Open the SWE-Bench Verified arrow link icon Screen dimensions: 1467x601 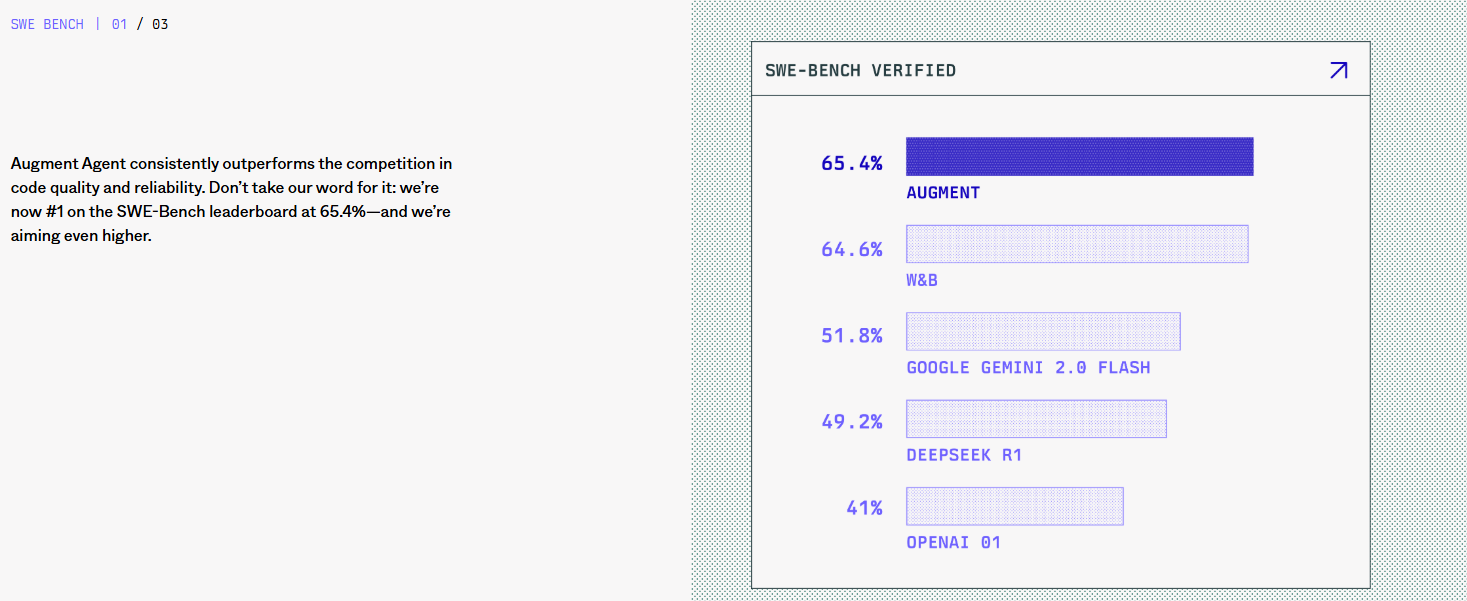point(1338,70)
